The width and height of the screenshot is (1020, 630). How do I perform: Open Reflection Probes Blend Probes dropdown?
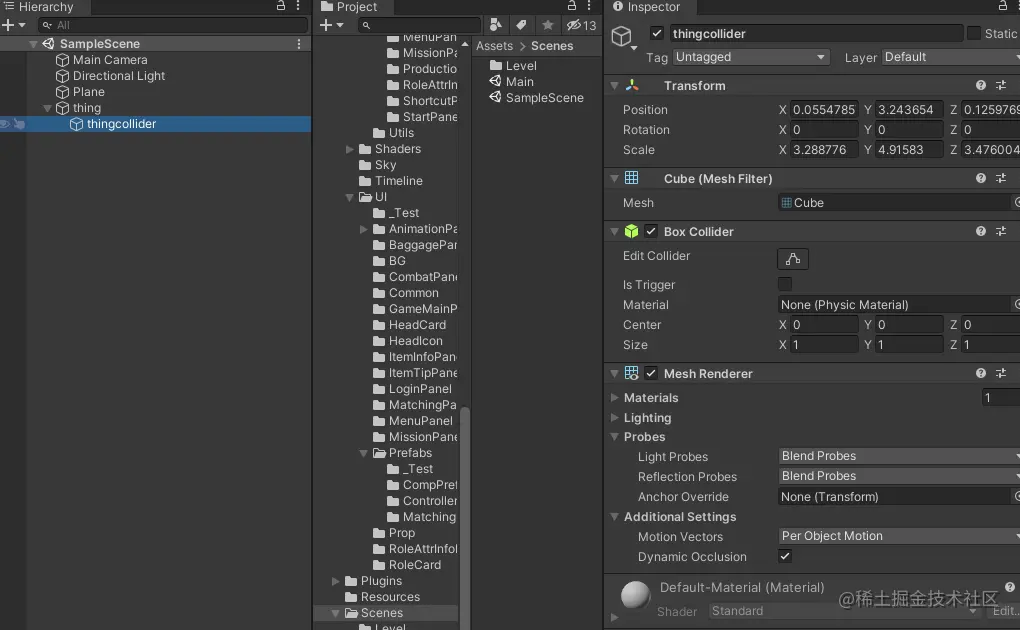coord(898,476)
